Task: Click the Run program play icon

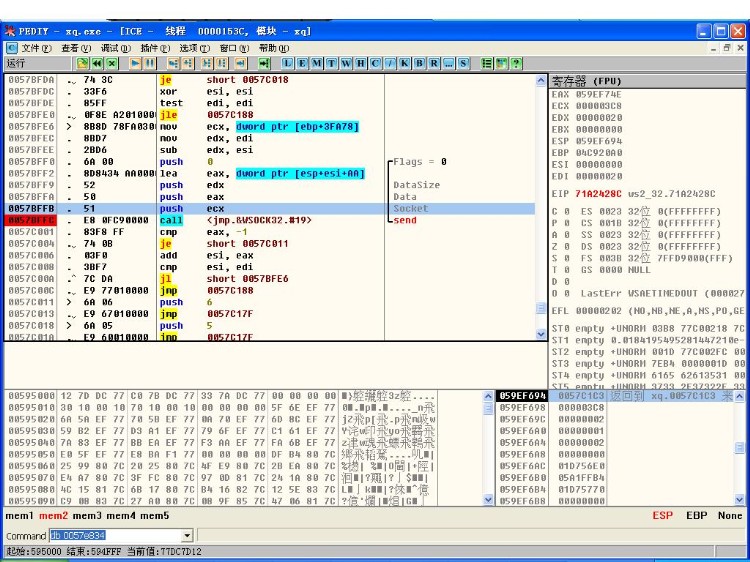Action: [135, 63]
